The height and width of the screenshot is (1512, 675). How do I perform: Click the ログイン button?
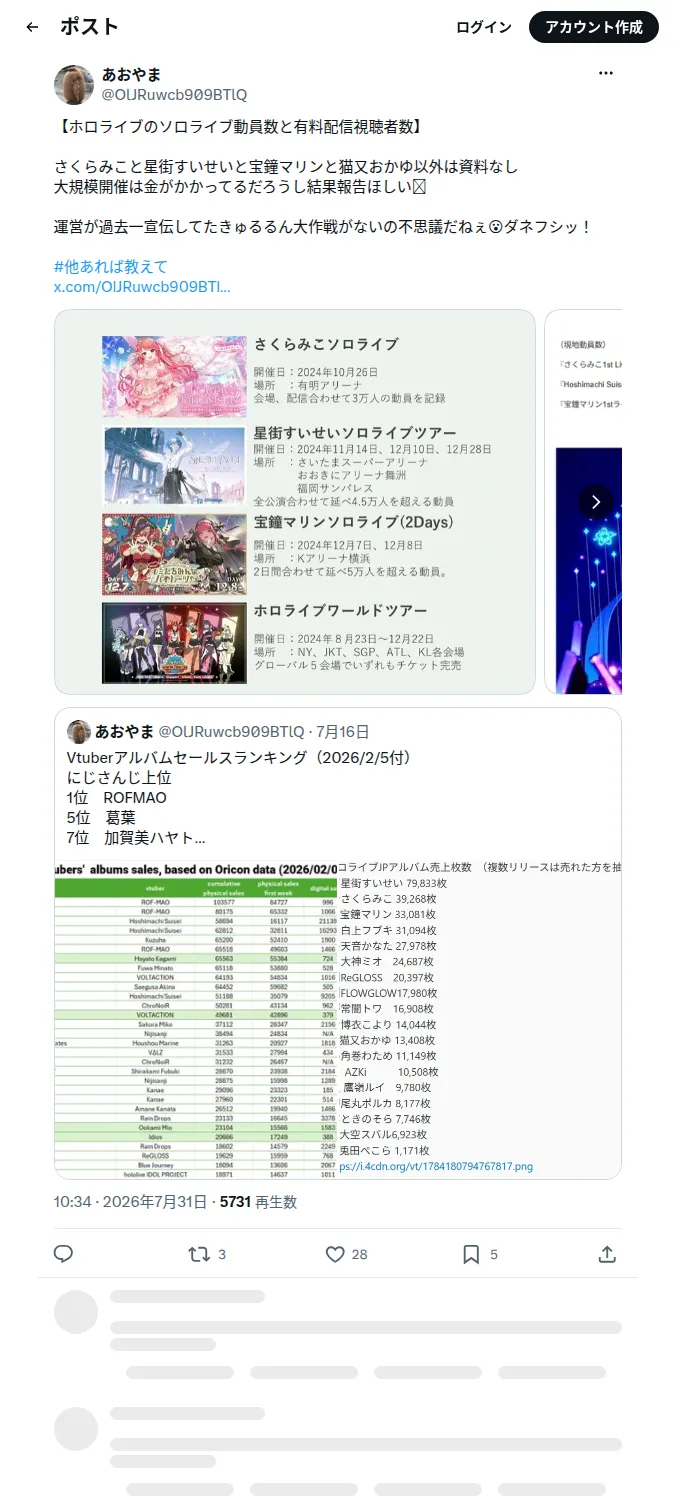pyautogui.click(x=484, y=27)
